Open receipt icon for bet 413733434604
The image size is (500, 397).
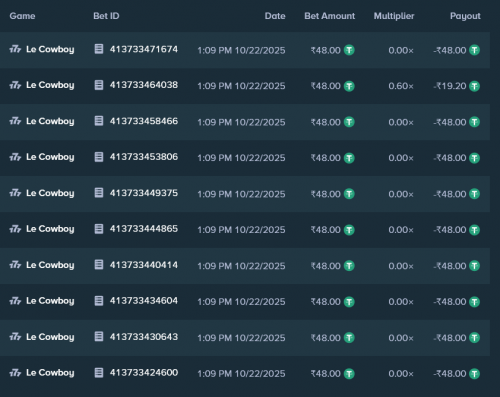click(x=99, y=301)
